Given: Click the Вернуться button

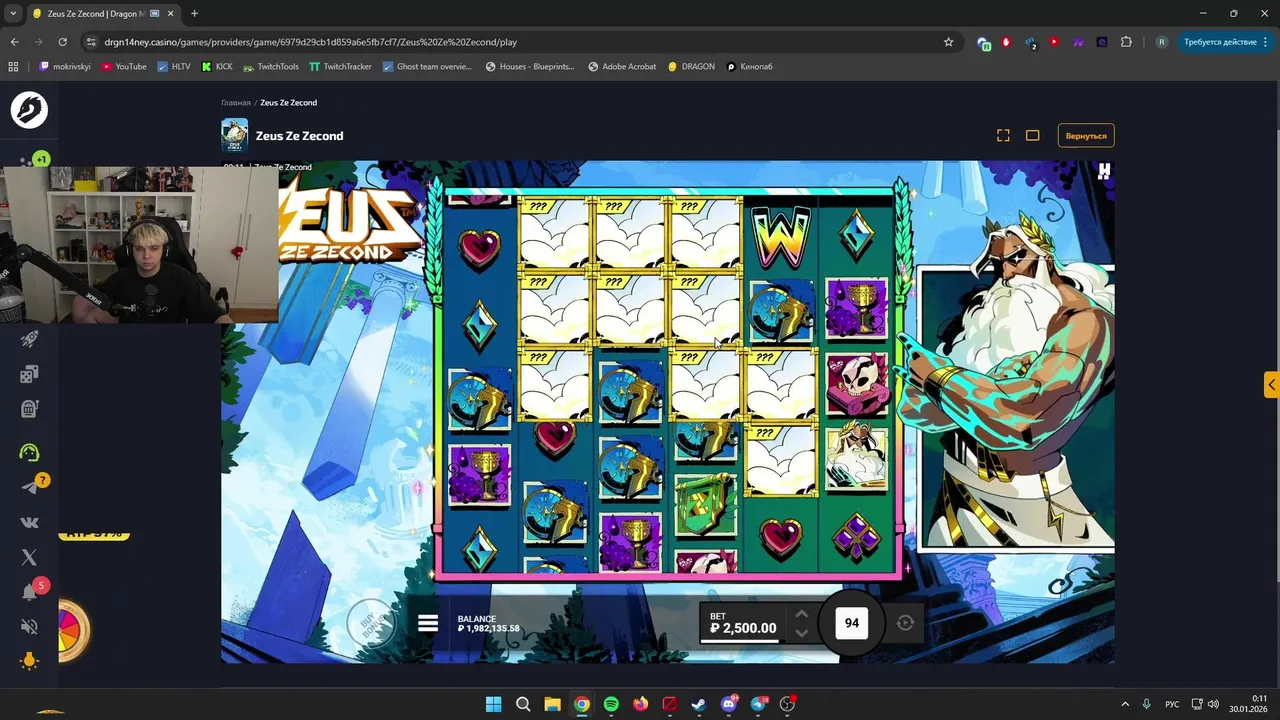Looking at the screenshot, I should 1086,136.
